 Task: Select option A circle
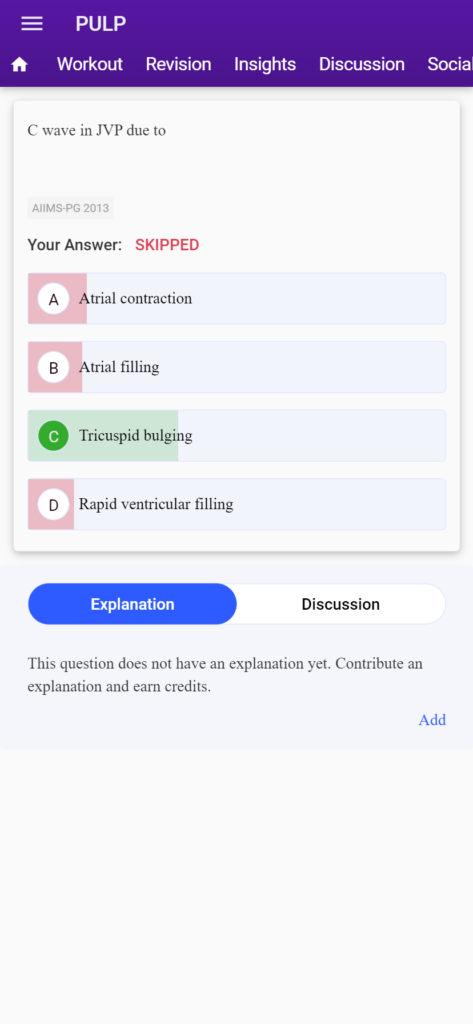(54, 299)
